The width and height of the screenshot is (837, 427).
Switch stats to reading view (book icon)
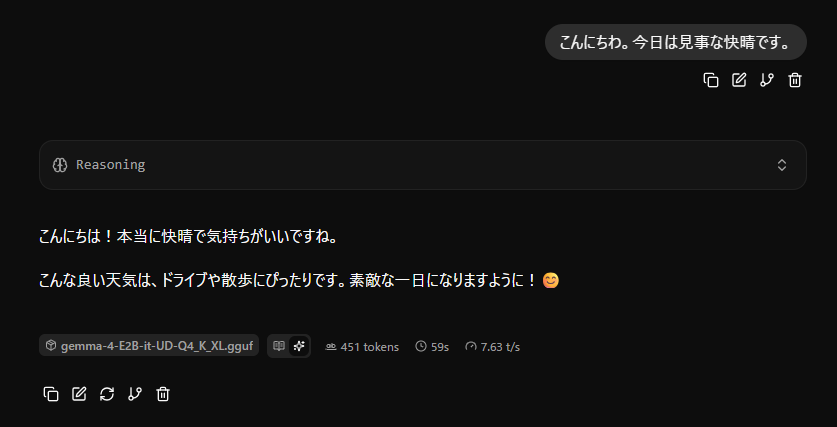pos(279,346)
